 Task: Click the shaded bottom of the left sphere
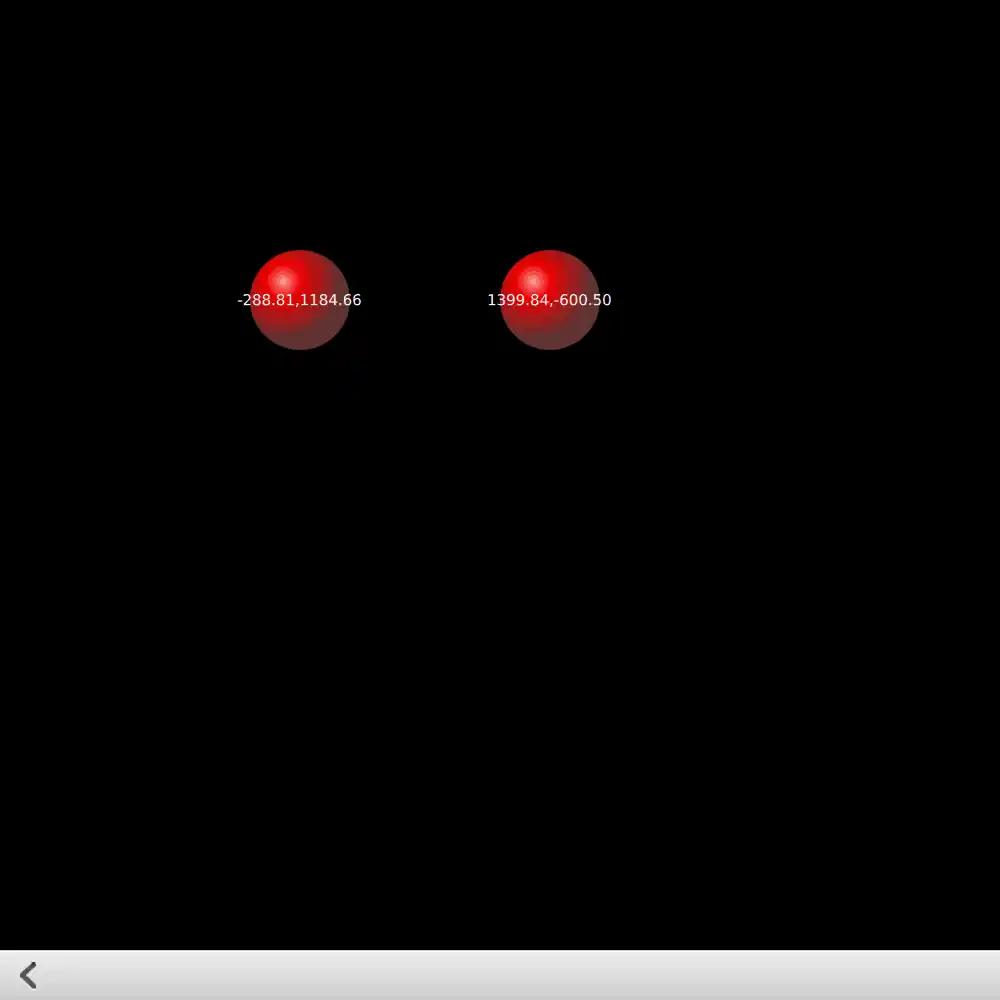coord(300,335)
